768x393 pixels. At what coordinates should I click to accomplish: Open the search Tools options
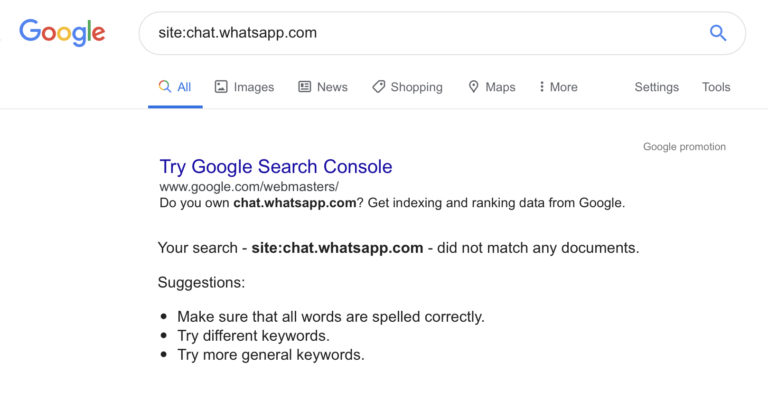click(716, 87)
